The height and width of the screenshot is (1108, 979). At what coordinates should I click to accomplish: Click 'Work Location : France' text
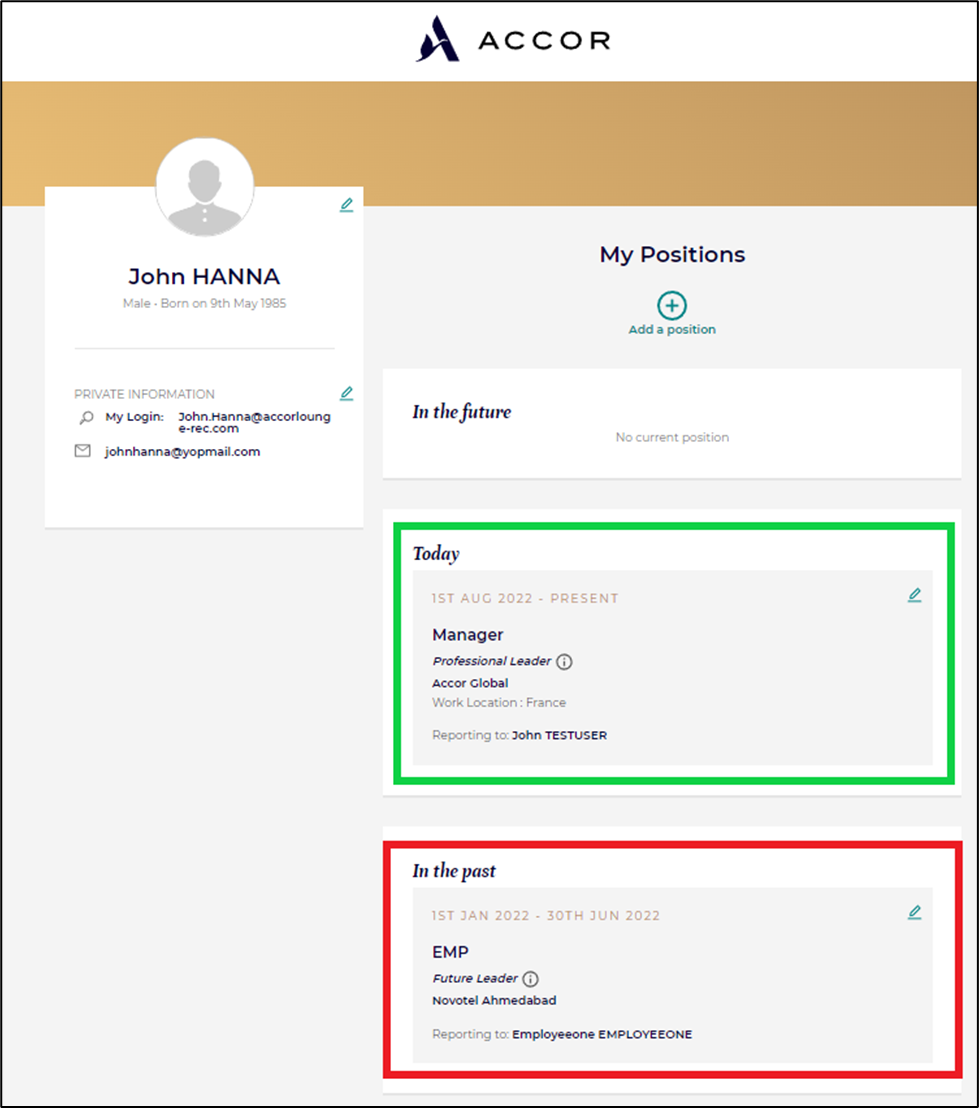499,702
